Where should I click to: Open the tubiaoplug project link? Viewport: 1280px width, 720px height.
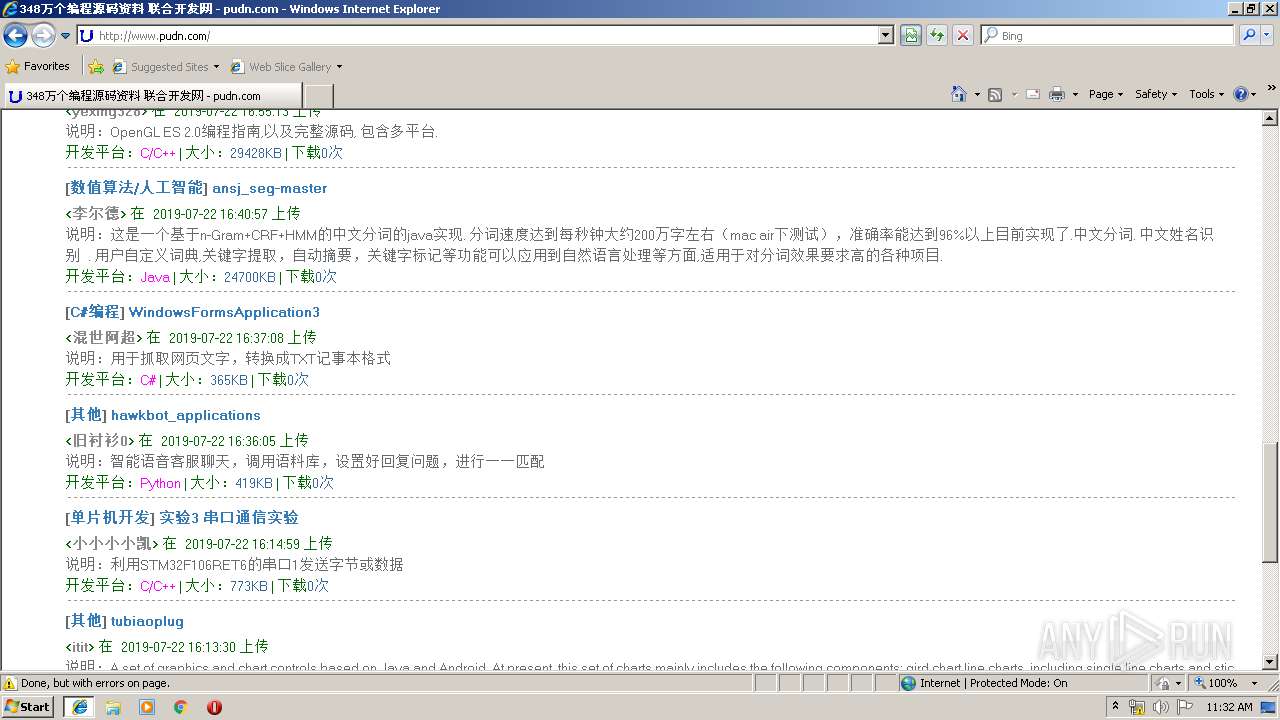tap(147, 621)
